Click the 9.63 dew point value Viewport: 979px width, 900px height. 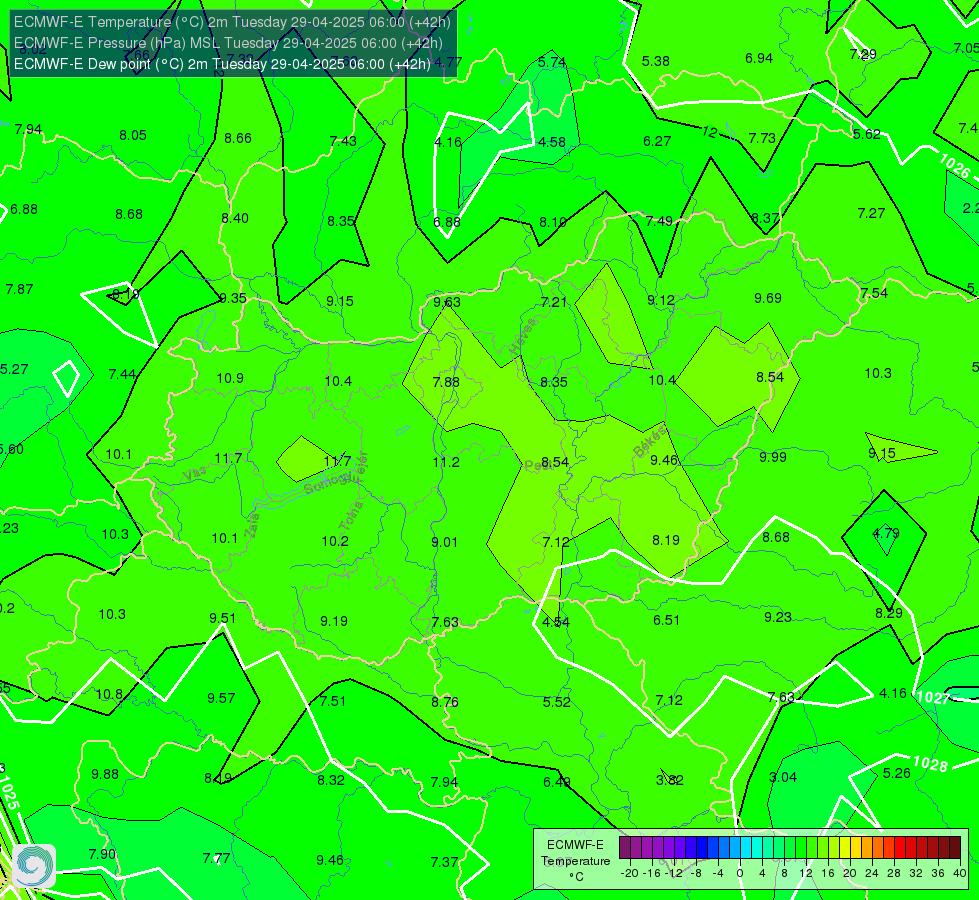[x=447, y=302]
